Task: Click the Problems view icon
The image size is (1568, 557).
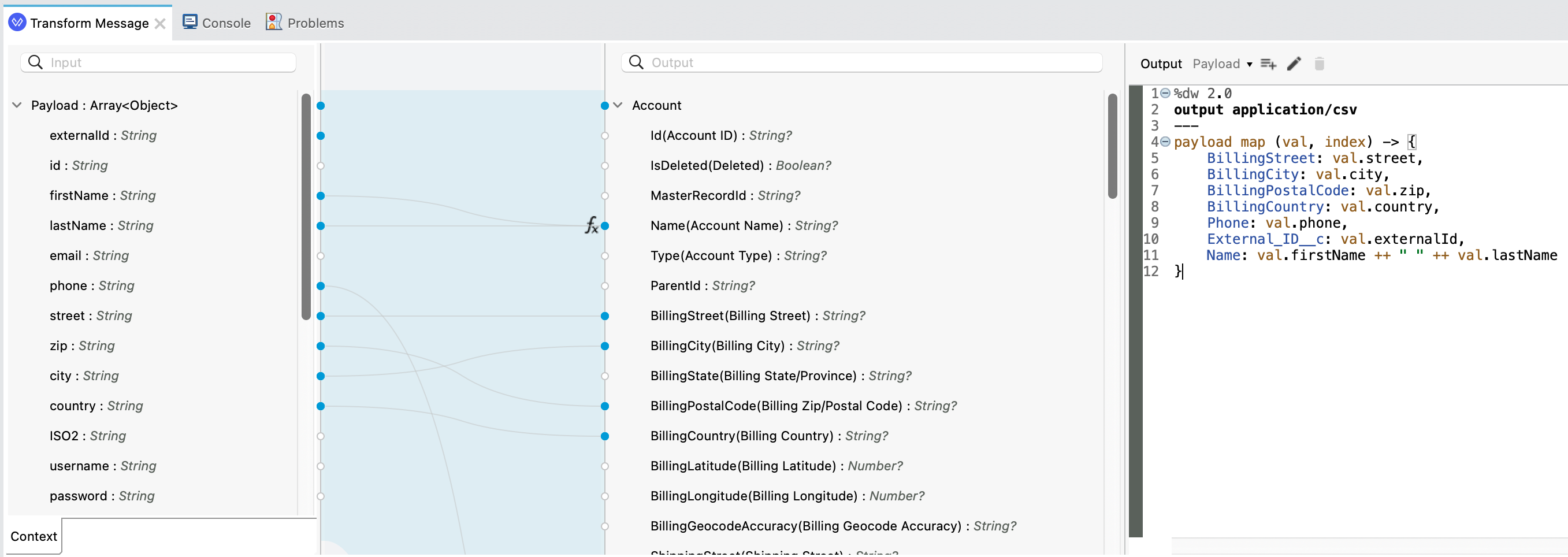Action: (273, 21)
